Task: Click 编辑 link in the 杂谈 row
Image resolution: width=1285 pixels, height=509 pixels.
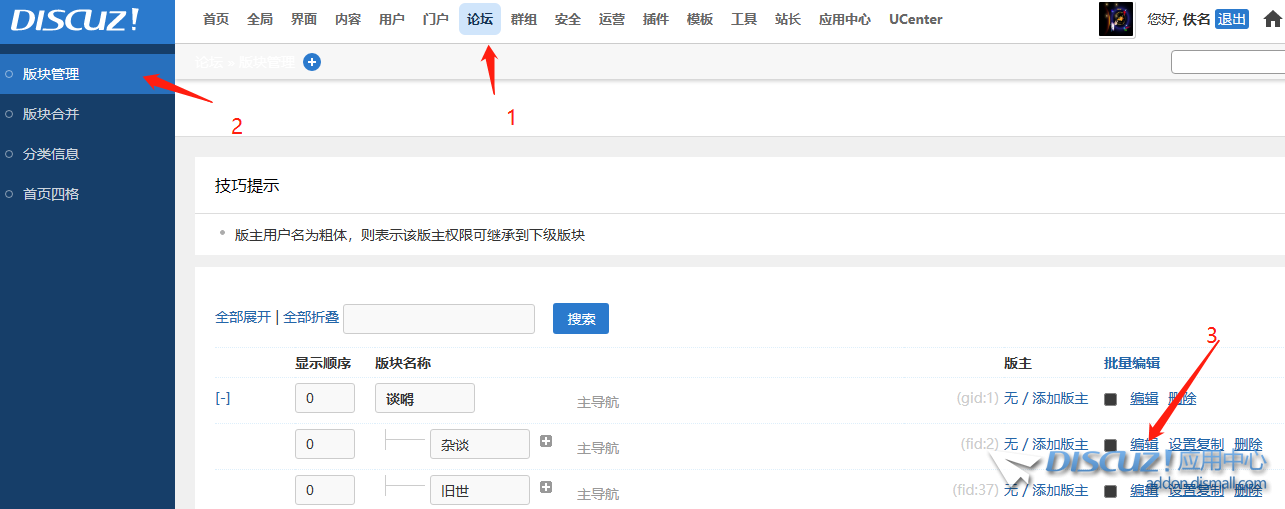Action: coord(1144,445)
